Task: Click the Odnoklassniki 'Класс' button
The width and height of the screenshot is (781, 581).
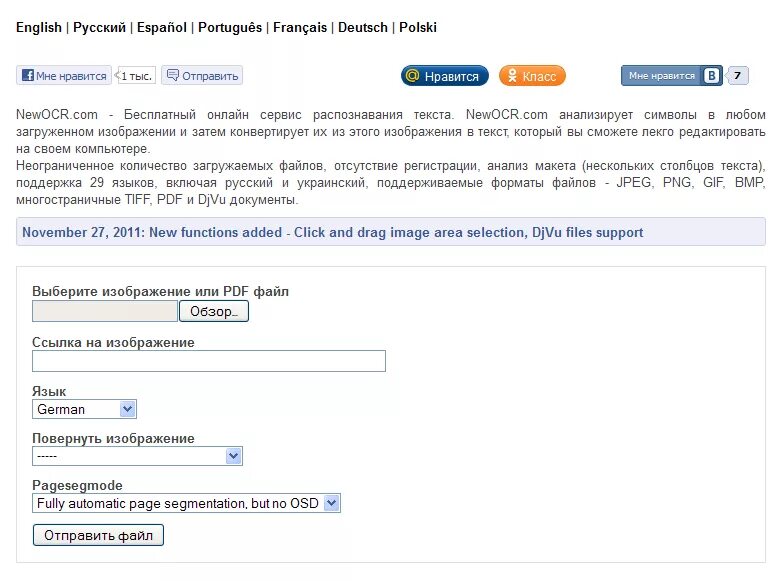Action: (x=532, y=76)
